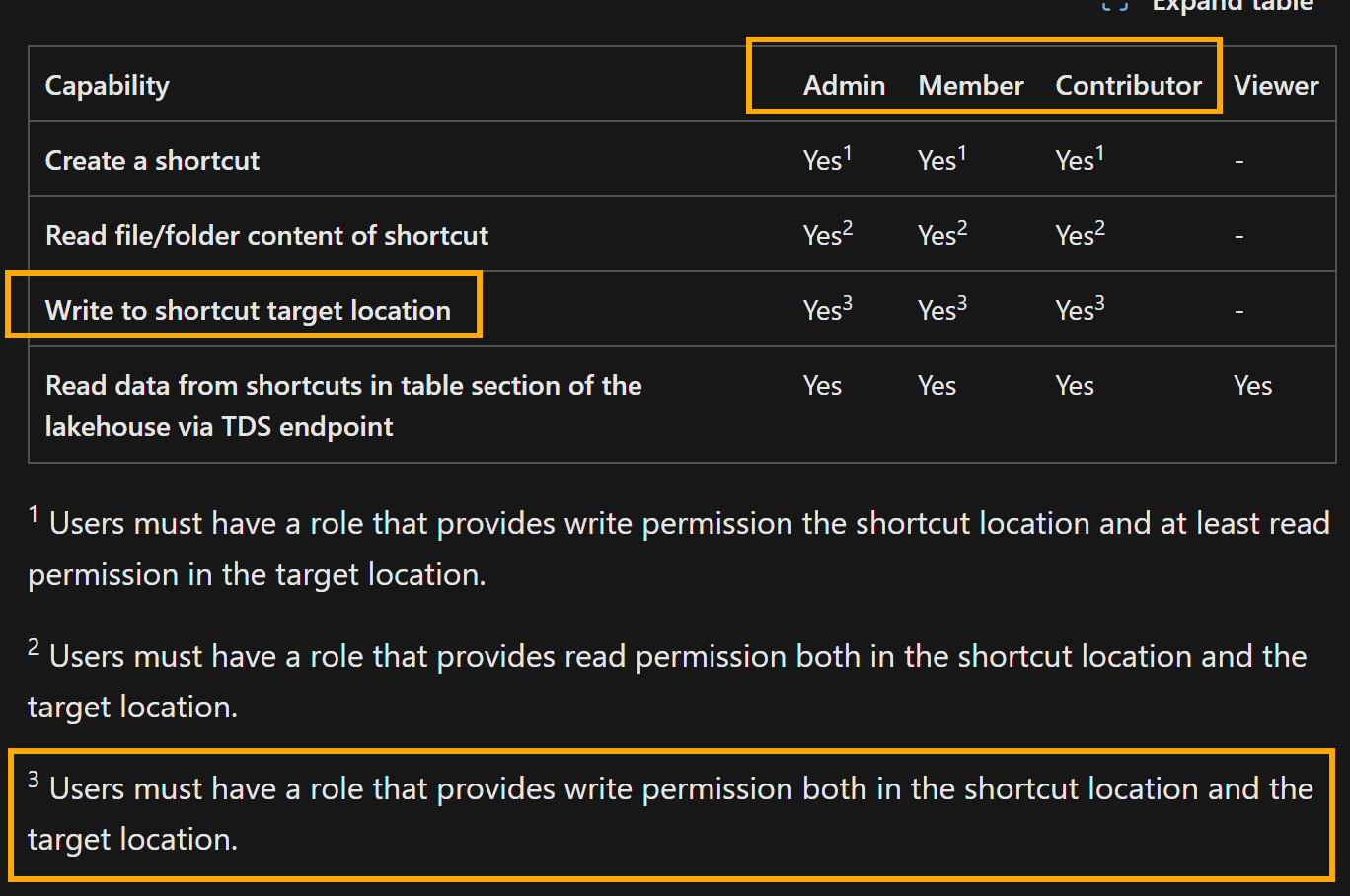The width and height of the screenshot is (1350, 896).
Task: Click Admin's Yes cell in TDS endpoint row
Action: click(822, 386)
